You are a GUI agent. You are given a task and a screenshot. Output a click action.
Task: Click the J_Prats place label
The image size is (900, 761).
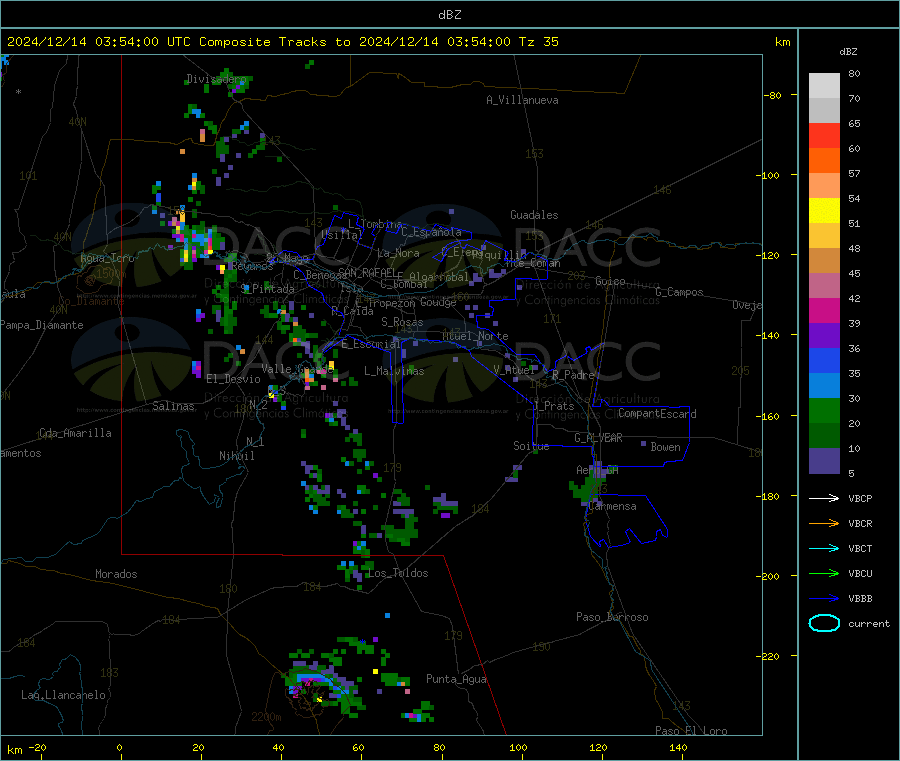pos(553,405)
